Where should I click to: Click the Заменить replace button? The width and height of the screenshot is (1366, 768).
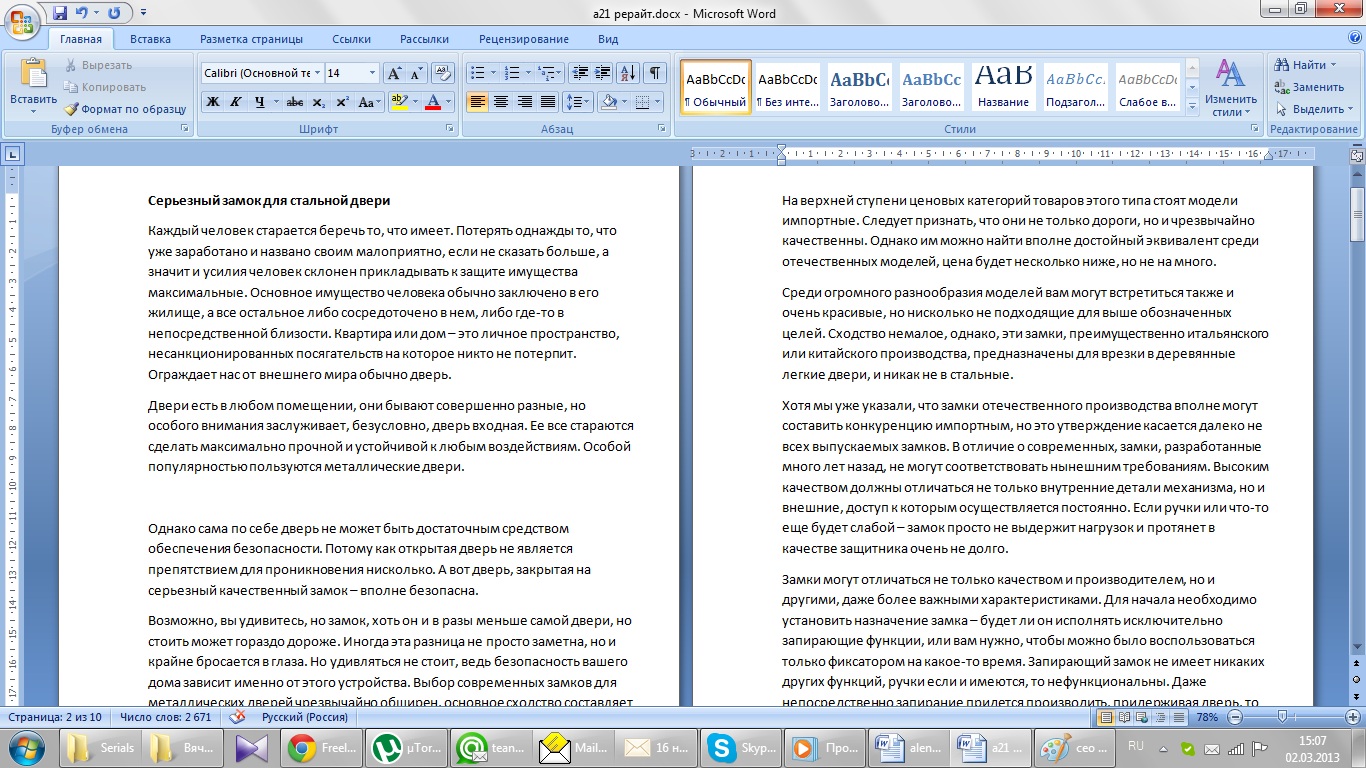coord(1310,87)
